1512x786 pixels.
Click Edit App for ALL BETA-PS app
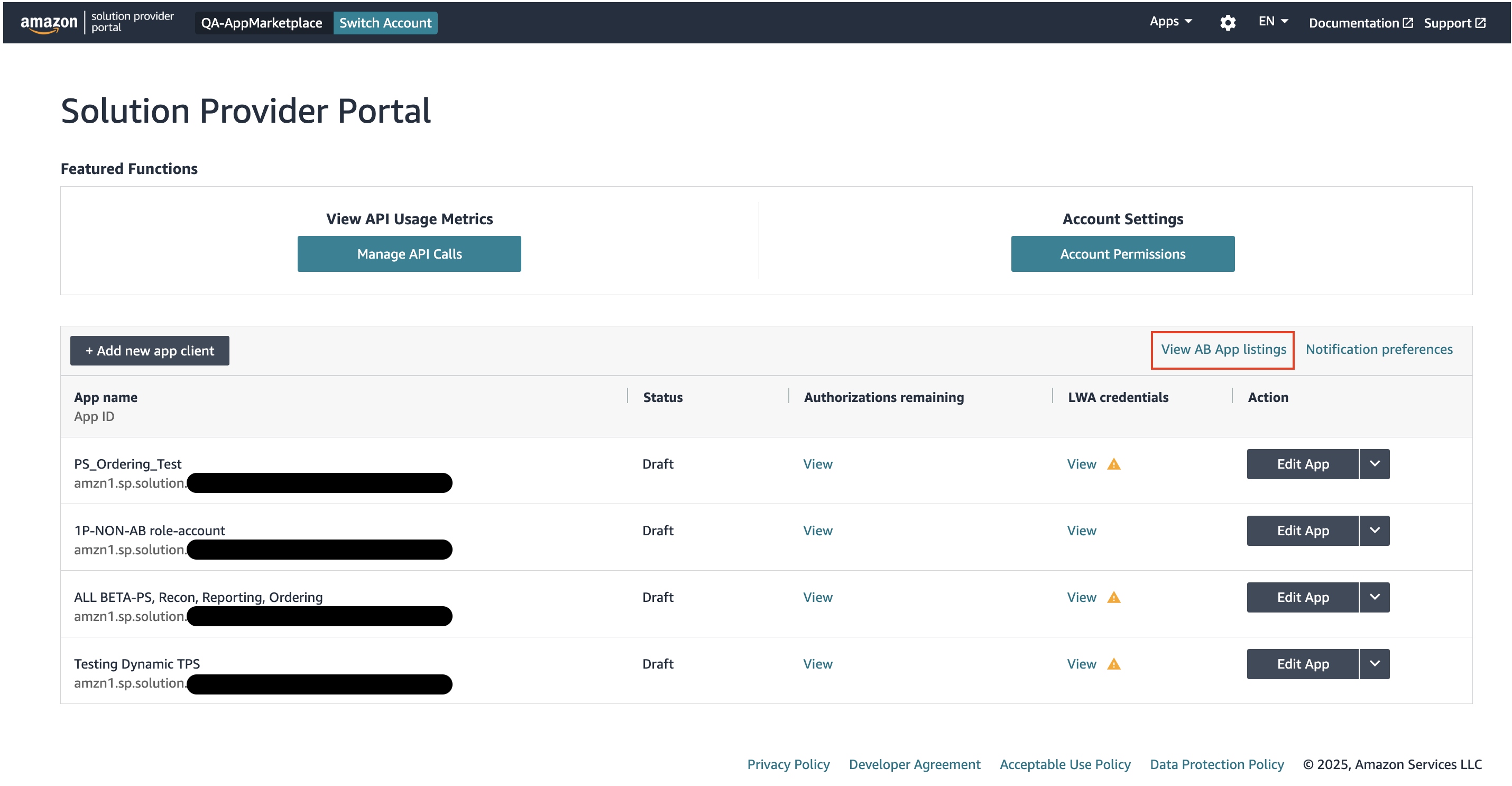[x=1303, y=597]
